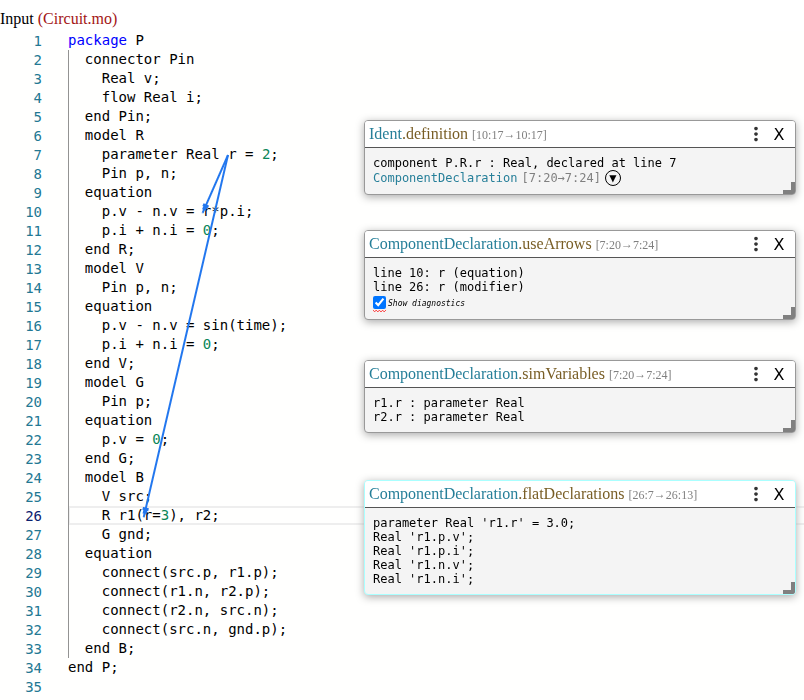Viewport: 804px width, 700px height.
Task: Click 'connect(src.p, r1.p);' on line 29
Action: tap(190, 572)
